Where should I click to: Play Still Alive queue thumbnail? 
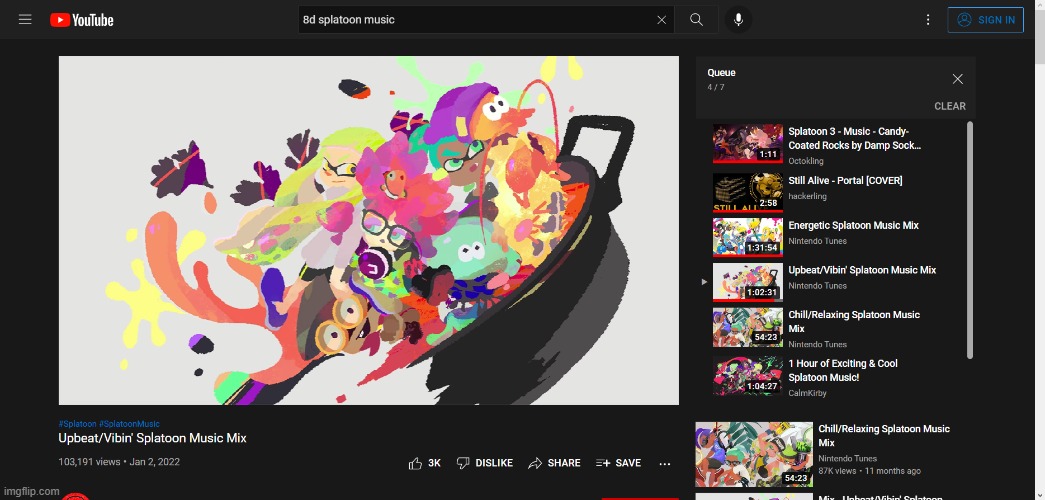click(x=748, y=193)
